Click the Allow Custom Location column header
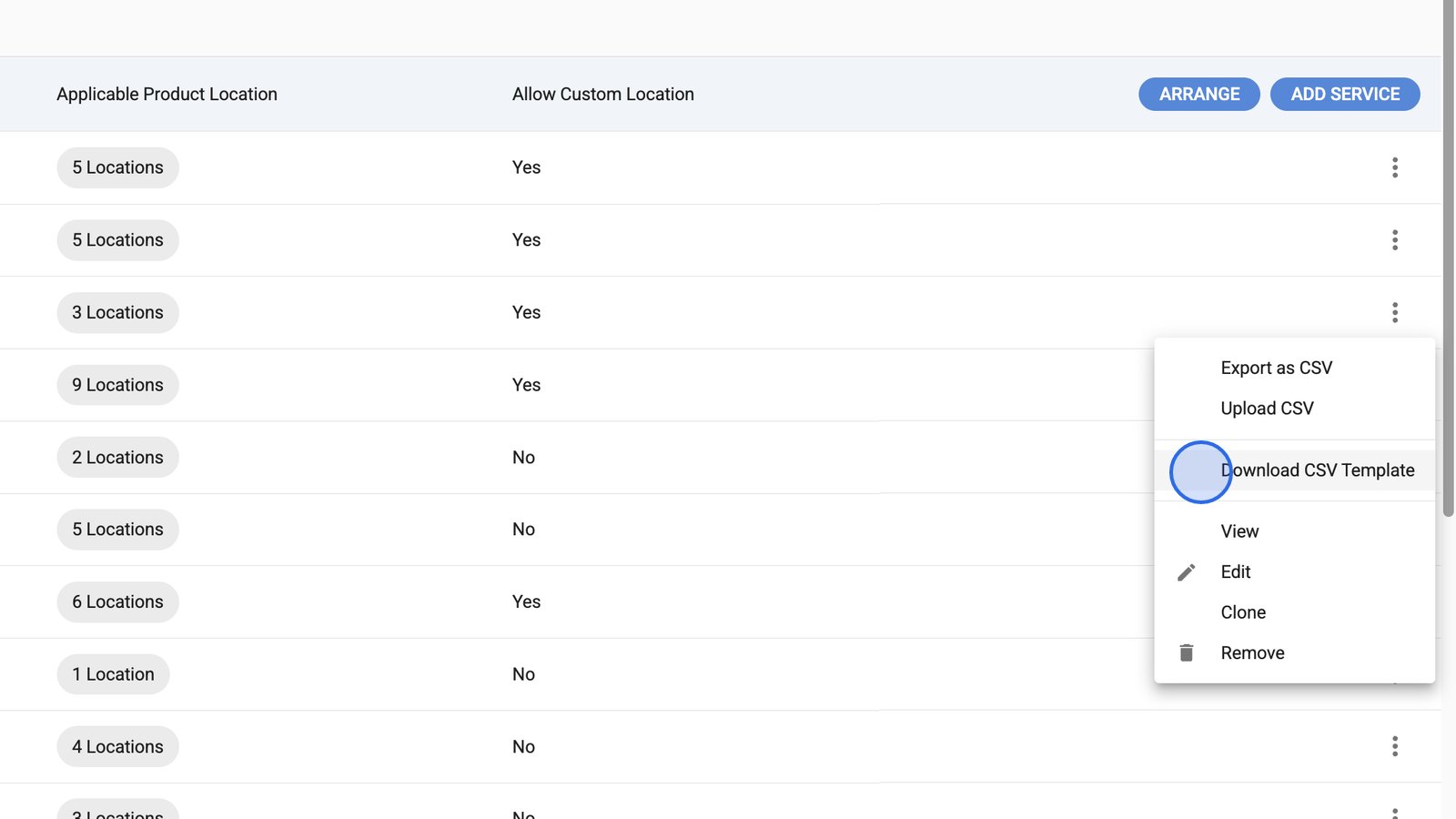Image resolution: width=1456 pixels, height=819 pixels. (602, 95)
